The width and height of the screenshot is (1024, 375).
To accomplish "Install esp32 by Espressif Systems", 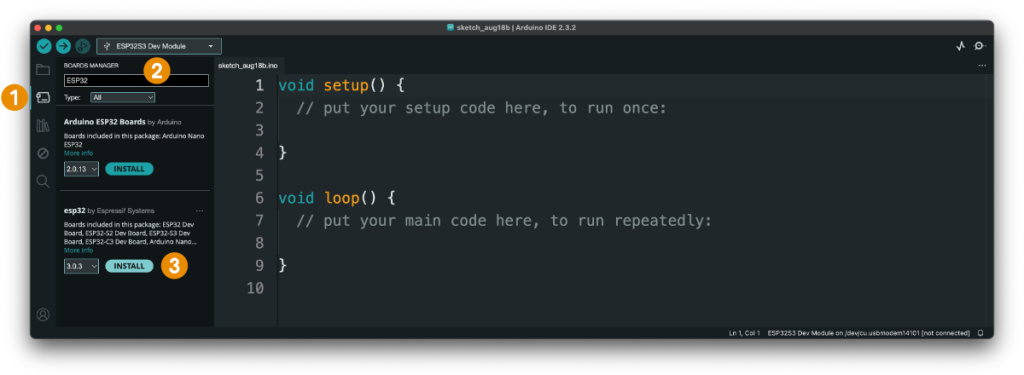I will pyautogui.click(x=129, y=267).
